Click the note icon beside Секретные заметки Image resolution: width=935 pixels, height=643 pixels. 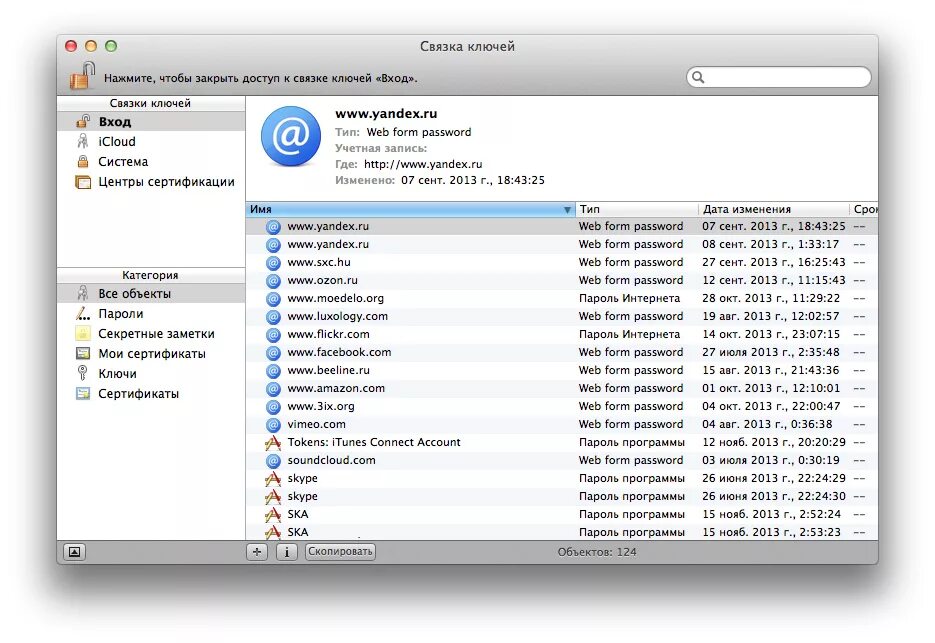pos(83,333)
